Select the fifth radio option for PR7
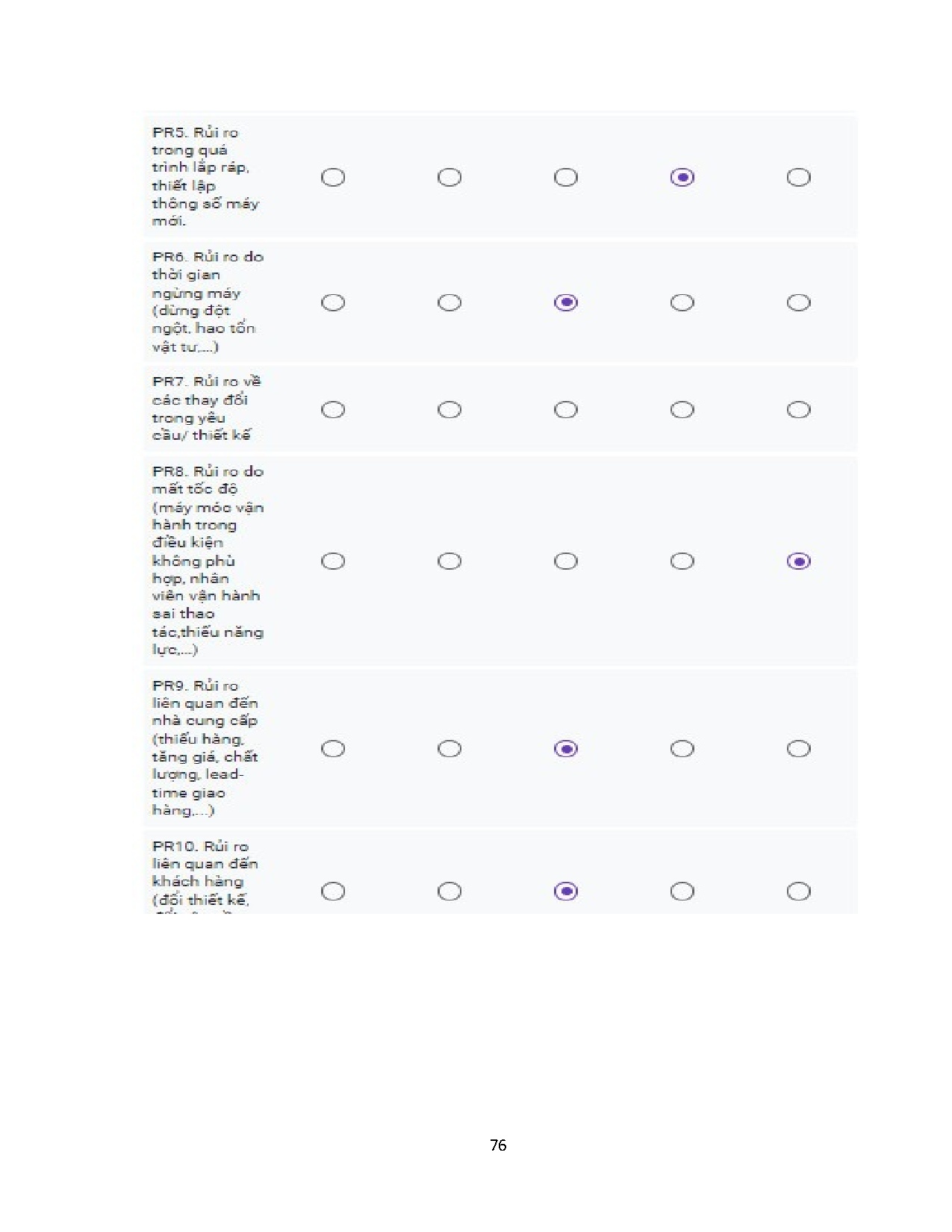The image size is (952, 1232). (x=798, y=410)
